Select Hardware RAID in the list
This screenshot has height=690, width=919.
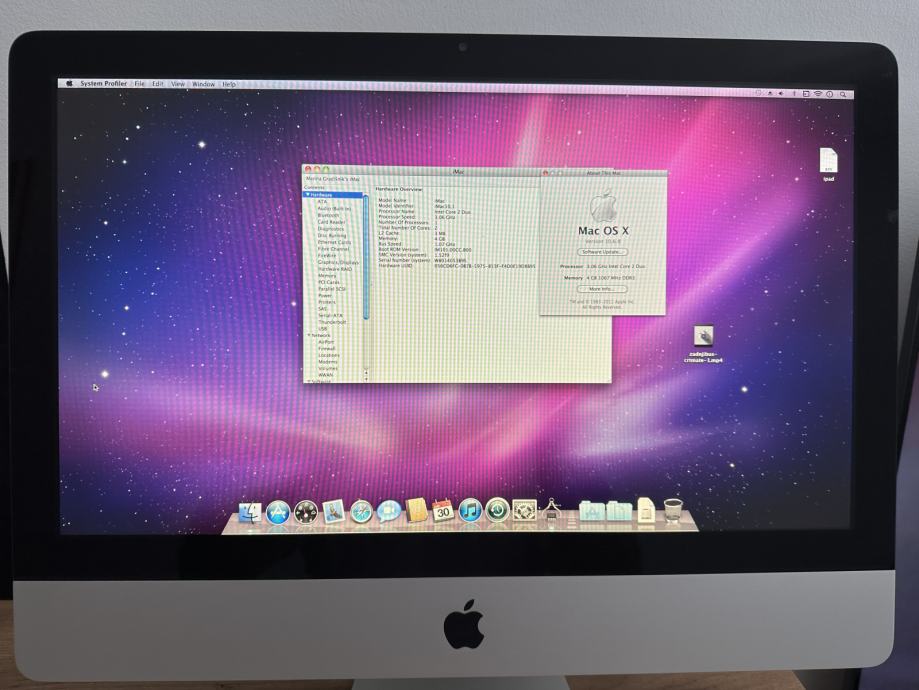pos(335,269)
